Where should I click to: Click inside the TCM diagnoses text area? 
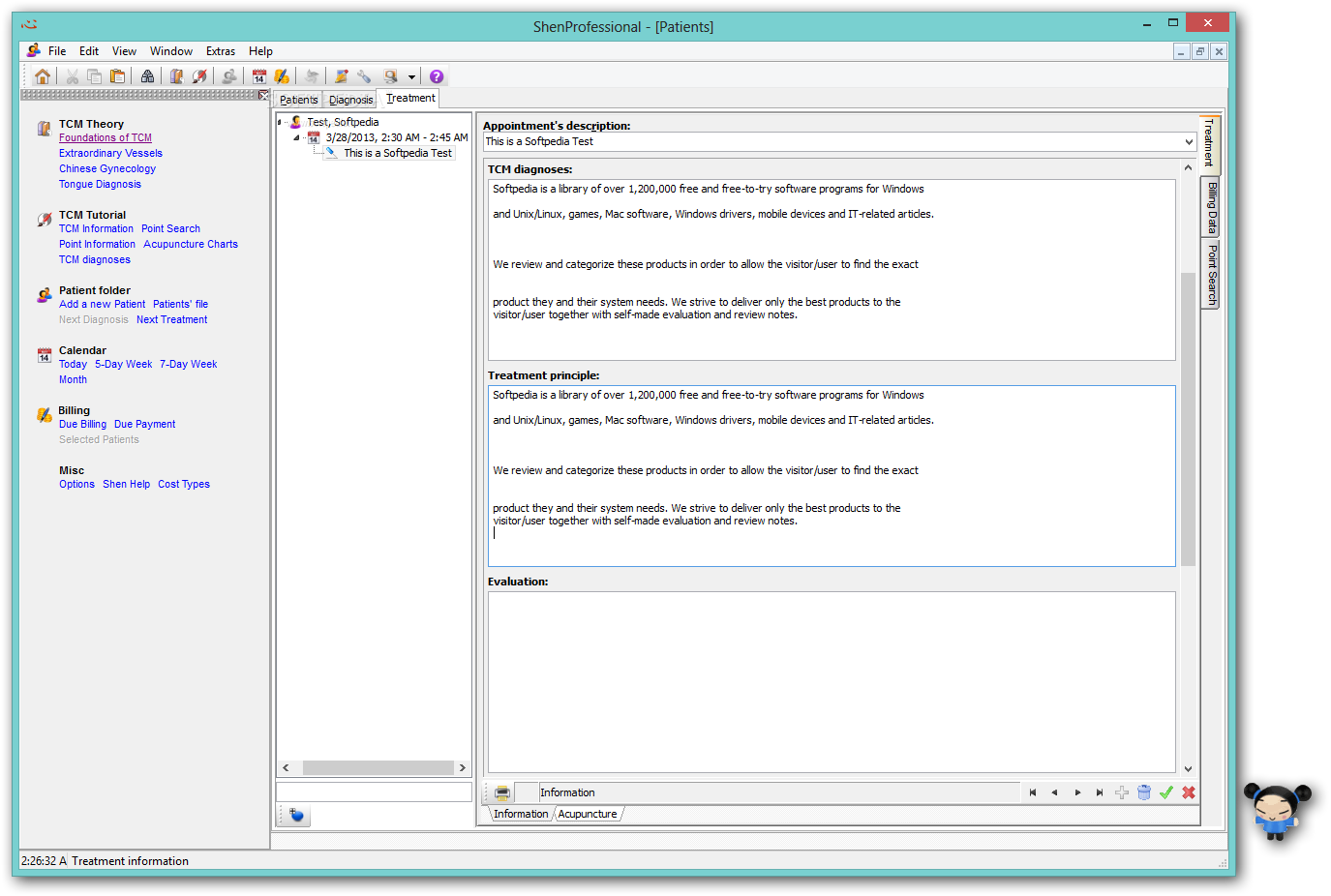(832, 270)
